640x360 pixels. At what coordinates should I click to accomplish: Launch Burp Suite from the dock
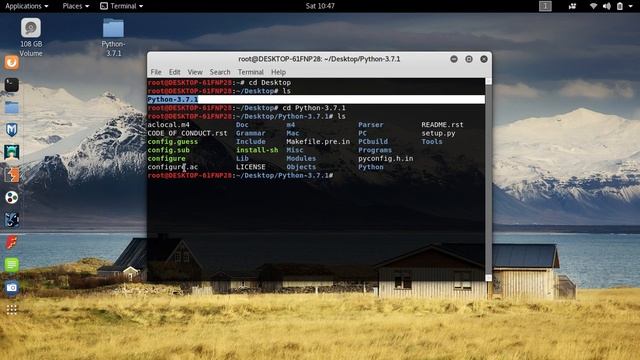click(11, 175)
